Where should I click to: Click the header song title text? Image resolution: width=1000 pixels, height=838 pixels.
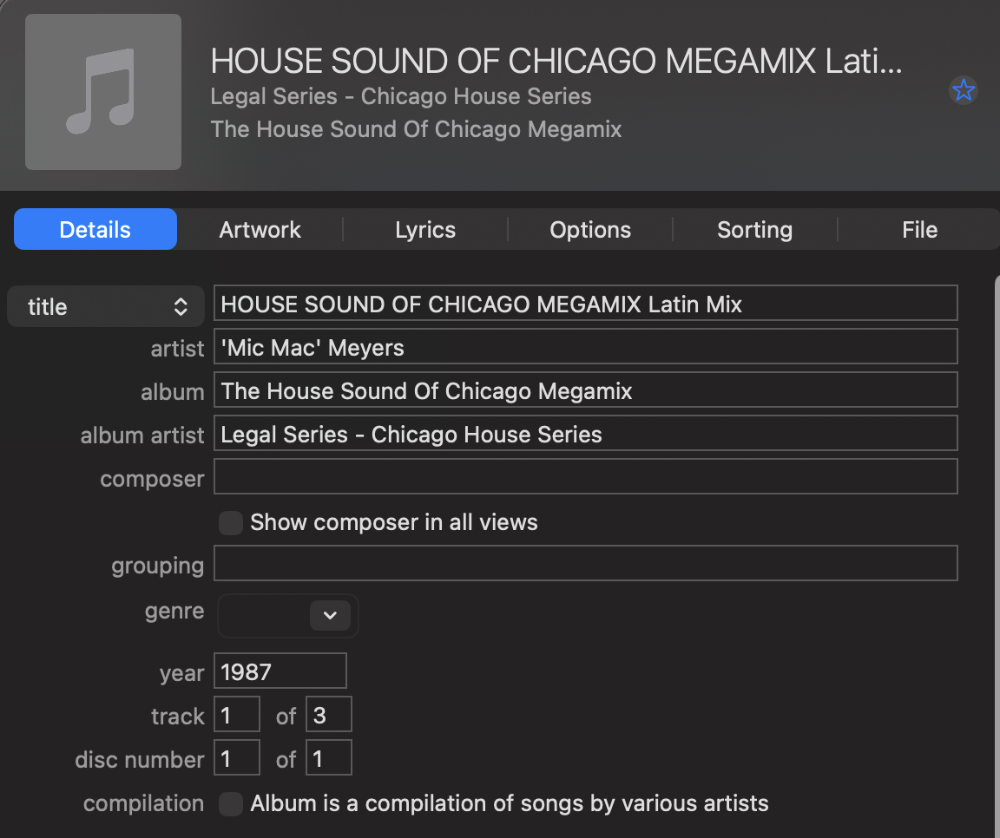556,61
